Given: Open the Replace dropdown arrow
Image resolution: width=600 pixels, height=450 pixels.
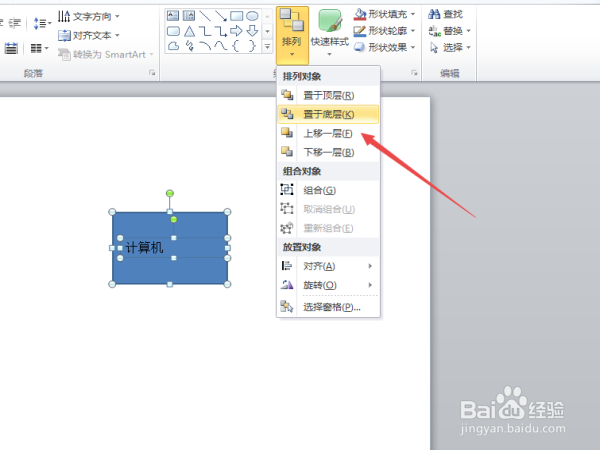Looking at the screenshot, I should 468,31.
